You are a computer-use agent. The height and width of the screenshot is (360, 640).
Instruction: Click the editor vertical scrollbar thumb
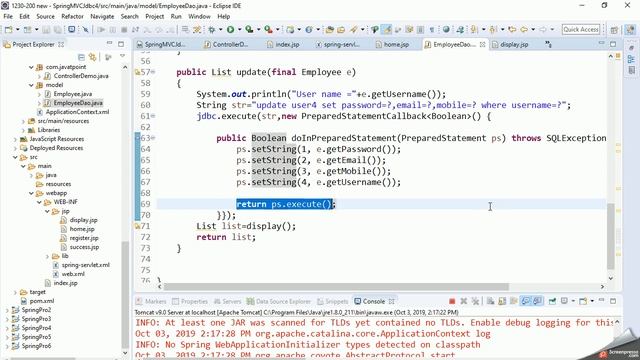pyautogui.click(x=611, y=236)
